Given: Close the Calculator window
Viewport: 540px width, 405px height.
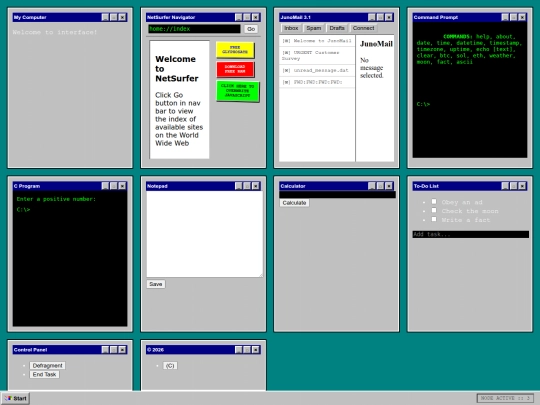Looking at the screenshot, I should [389, 186].
